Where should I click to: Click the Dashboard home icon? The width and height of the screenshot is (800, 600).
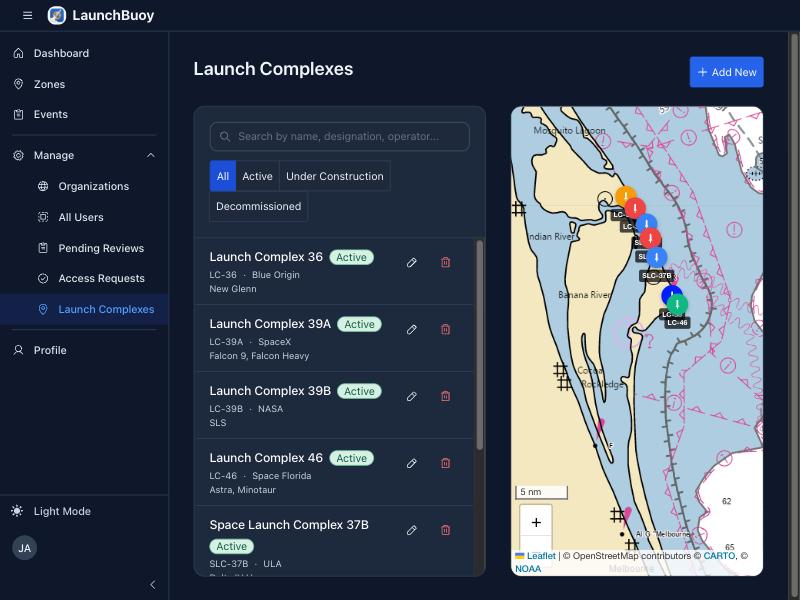click(18, 53)
